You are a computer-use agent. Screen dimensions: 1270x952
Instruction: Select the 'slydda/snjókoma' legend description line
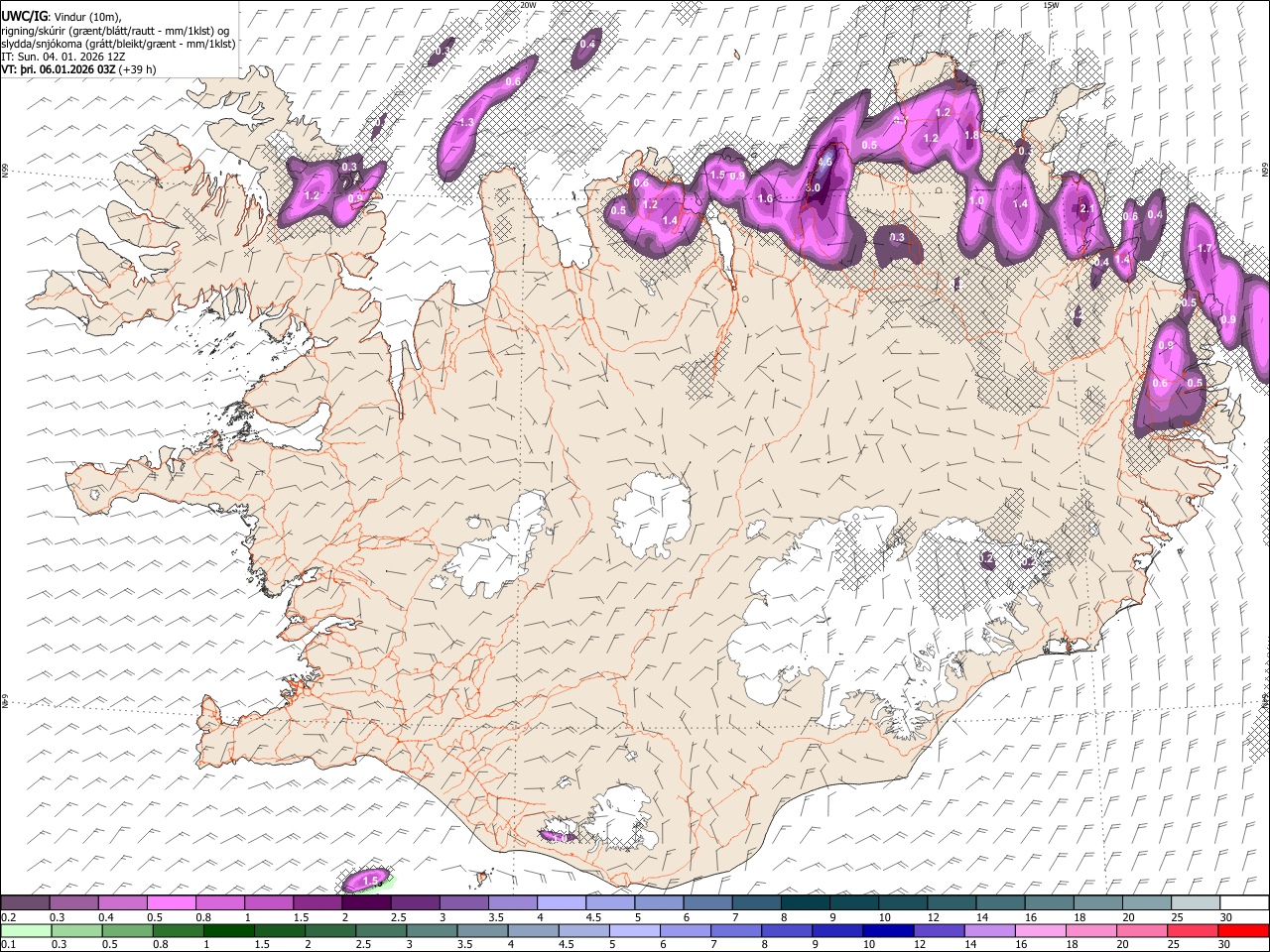click(119, 45)
